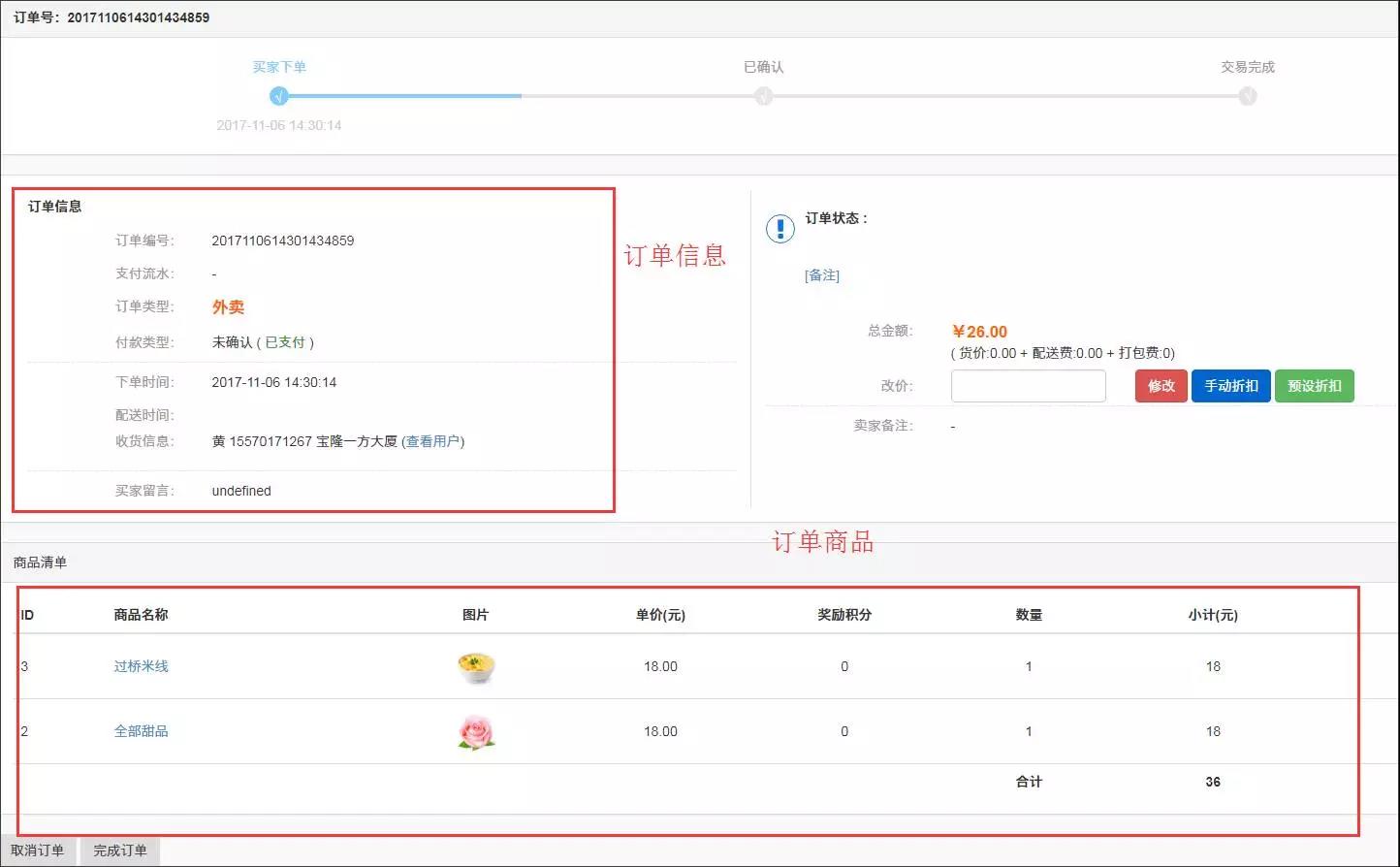Click the 完成订单 button
This screenshot has width=1400, height=867.
(x=120, y=851)
